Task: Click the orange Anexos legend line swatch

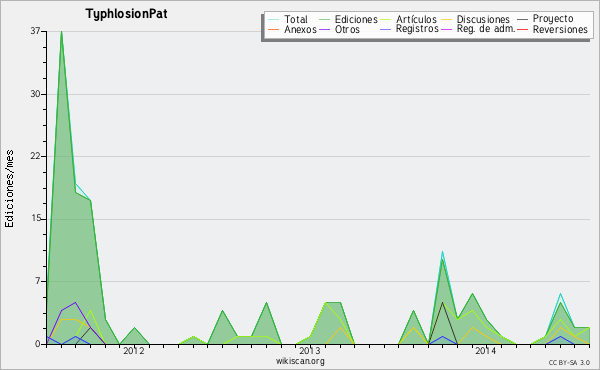Action: click(274, 29)
